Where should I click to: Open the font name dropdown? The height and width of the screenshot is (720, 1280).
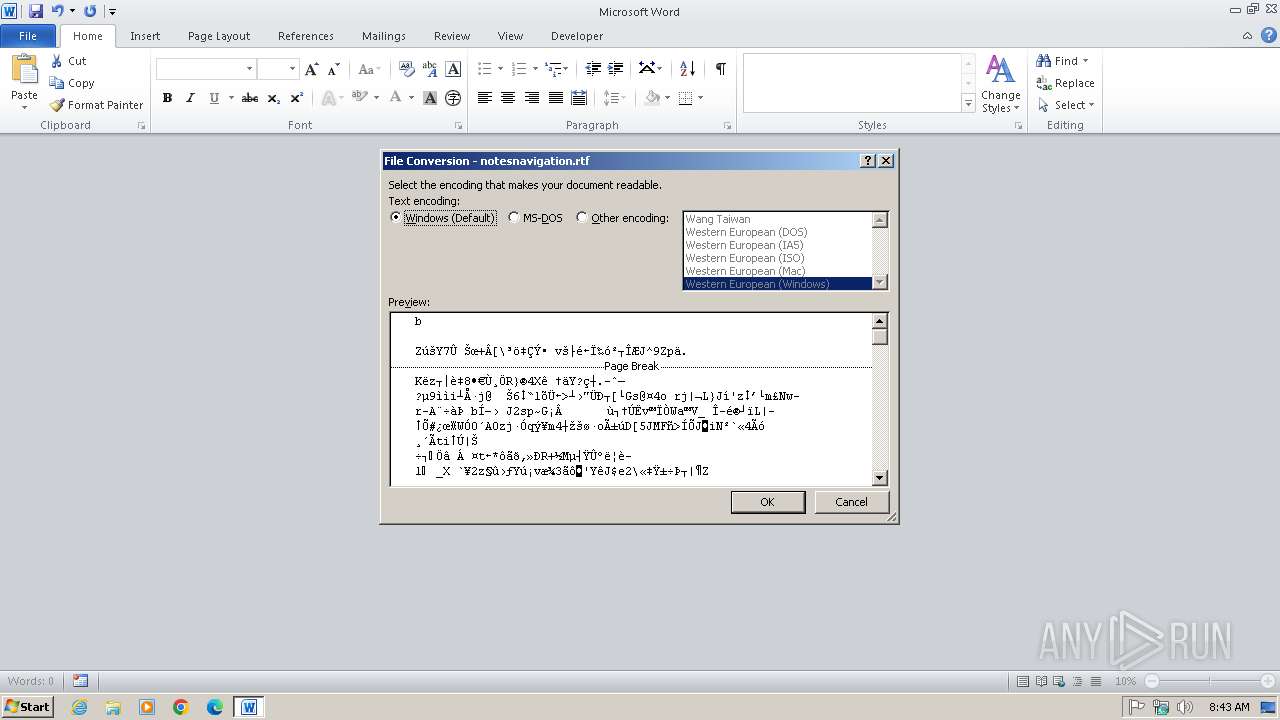coord(249,69)
